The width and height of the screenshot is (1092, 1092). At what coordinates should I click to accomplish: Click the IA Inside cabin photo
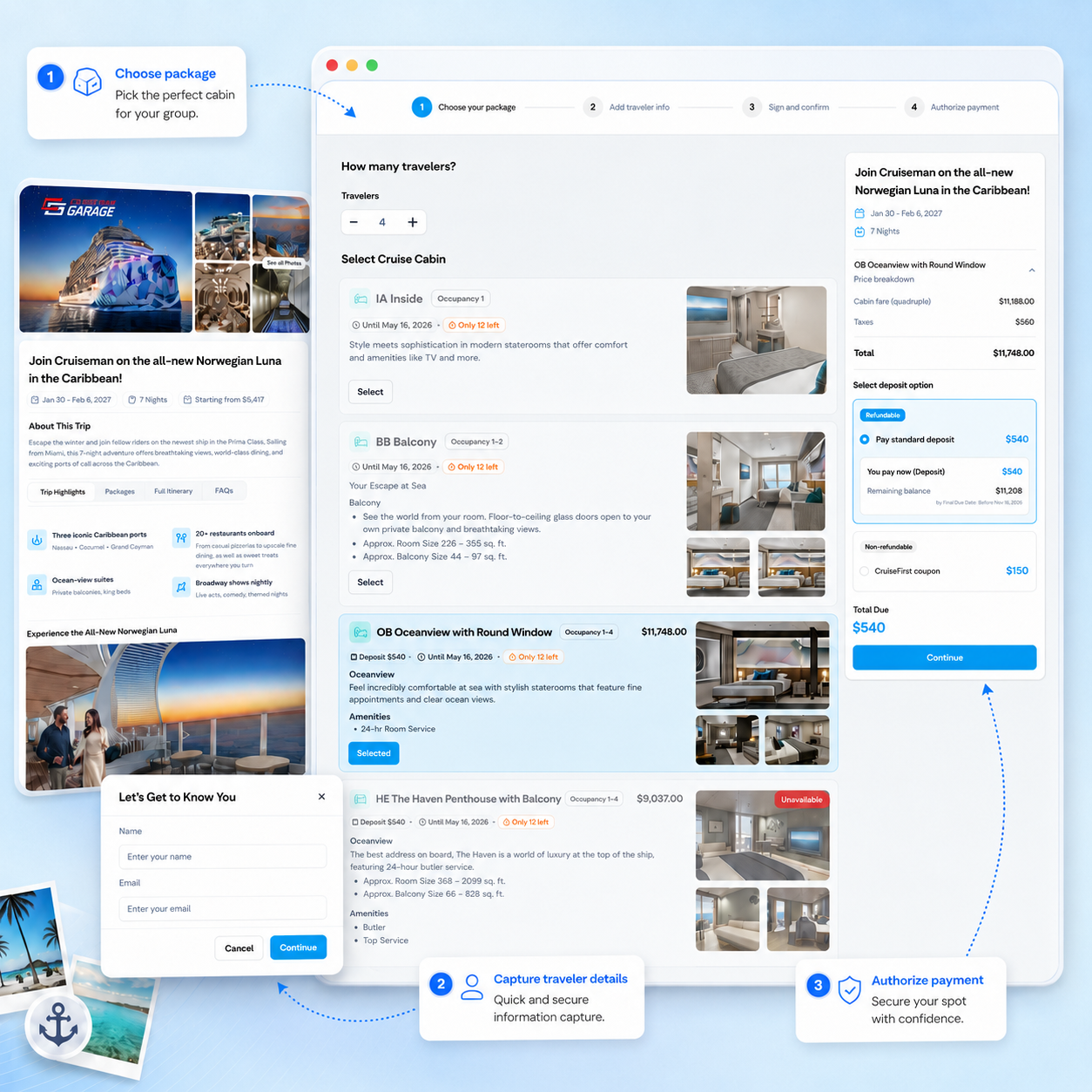pos(757,340)
